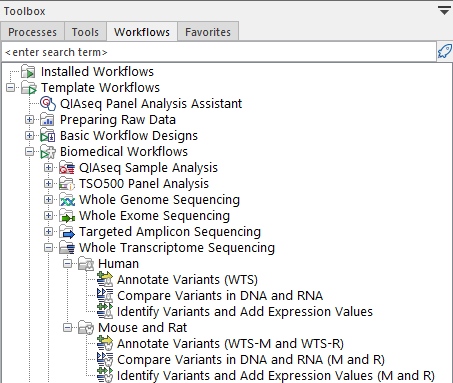This screenshot has width=453, height=383.
Task: Select the TSO500 Panel Analysis label
Action: 144,184
